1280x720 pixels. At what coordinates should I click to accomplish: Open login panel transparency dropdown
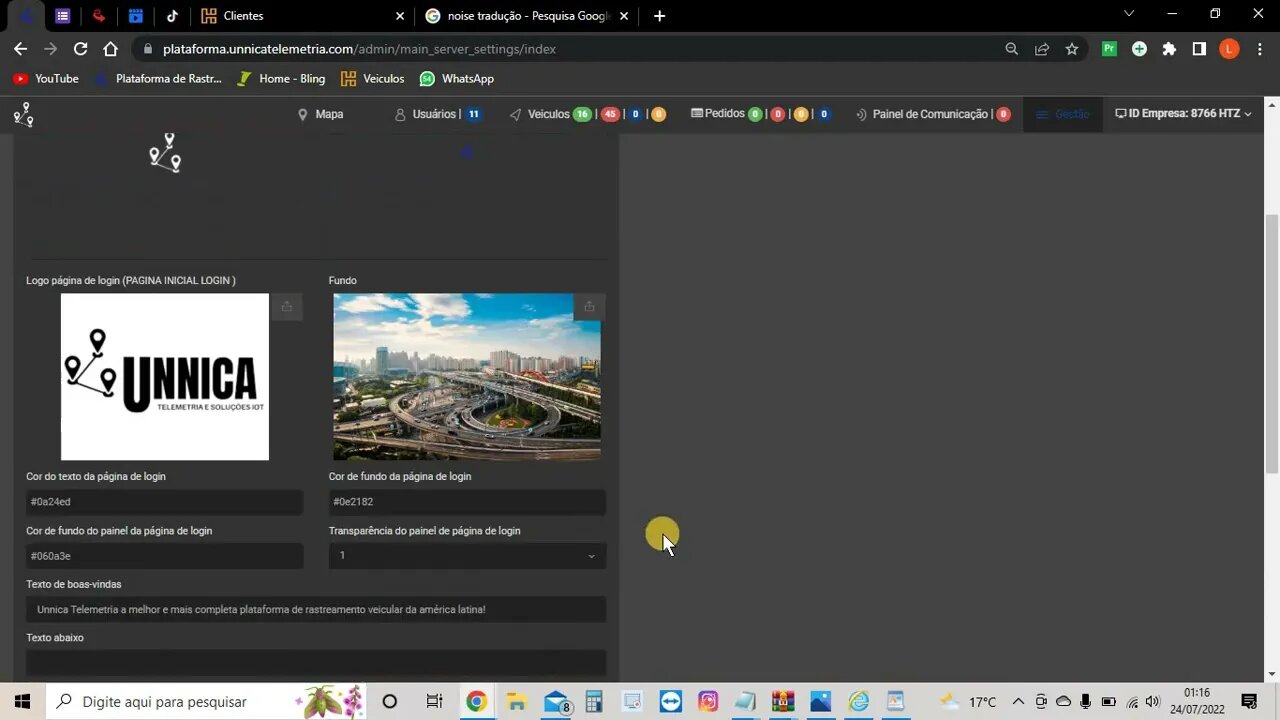tap(467, 556)
